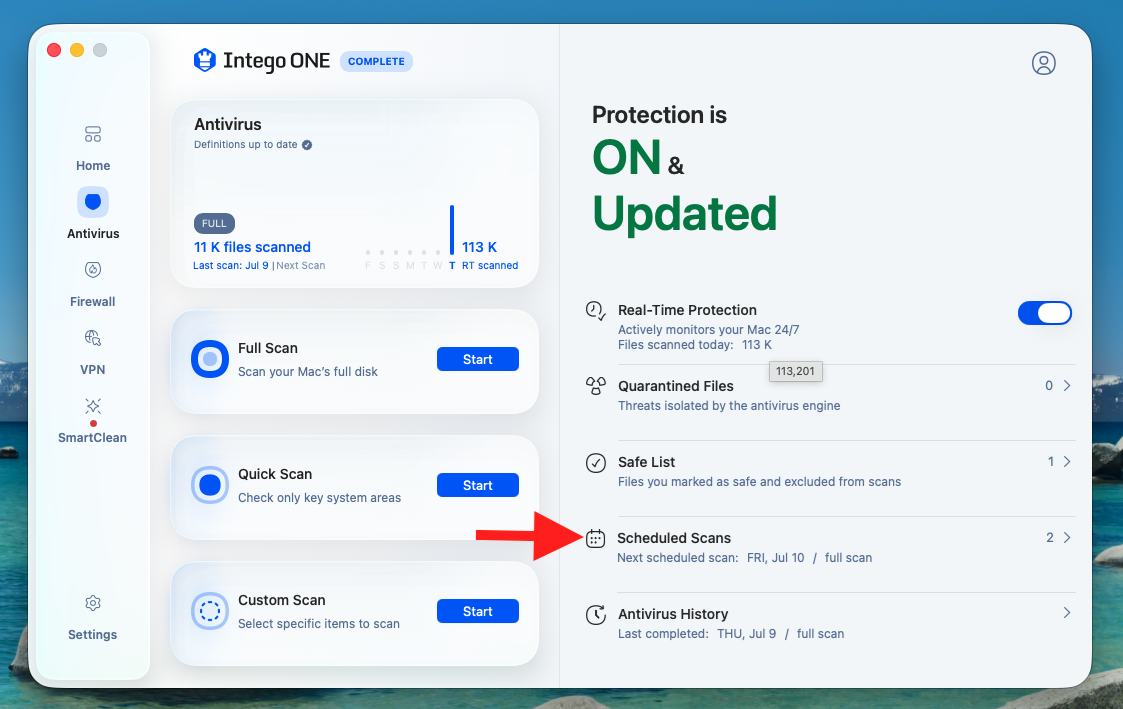Open the user account profile icon

(x=1044, y=63)
